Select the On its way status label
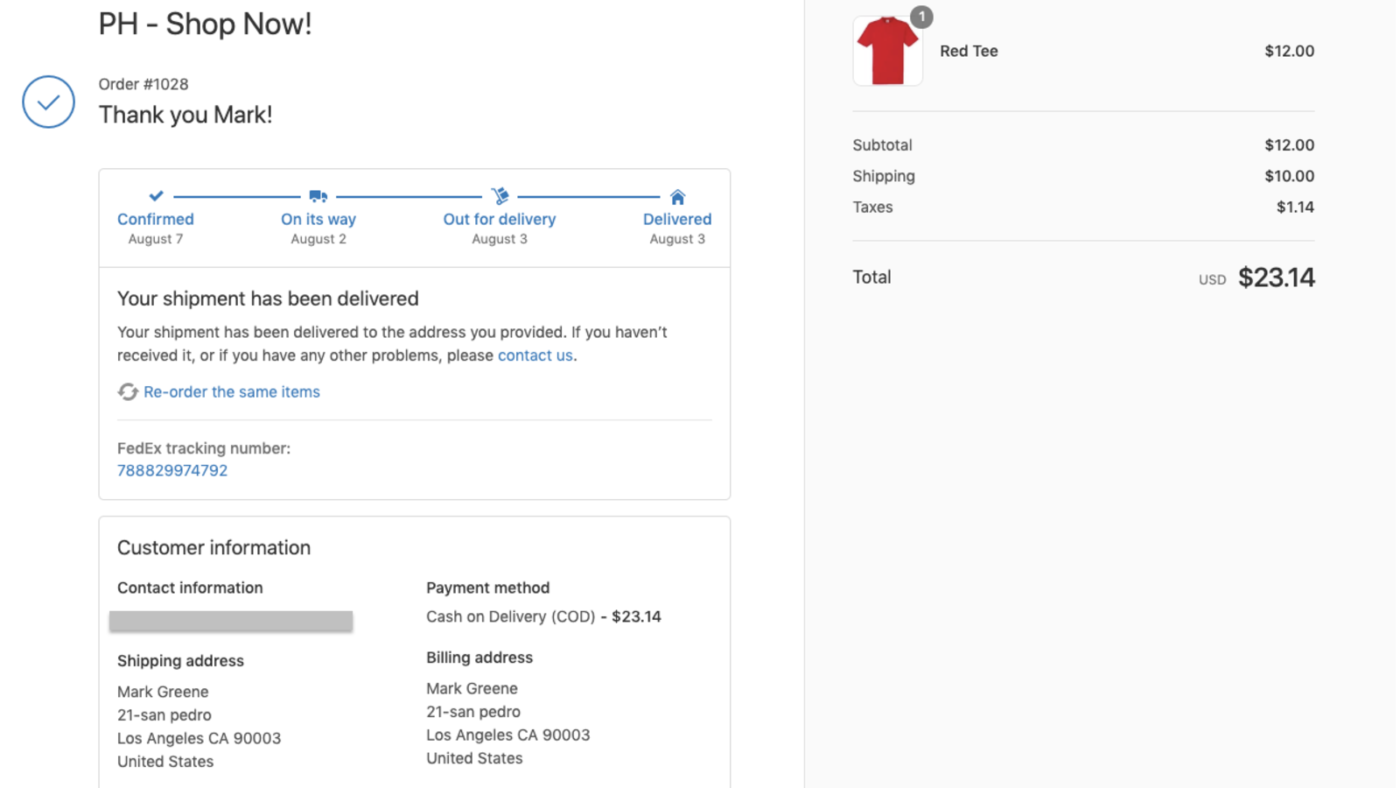The image size is (1400, 788). point(318,219)
